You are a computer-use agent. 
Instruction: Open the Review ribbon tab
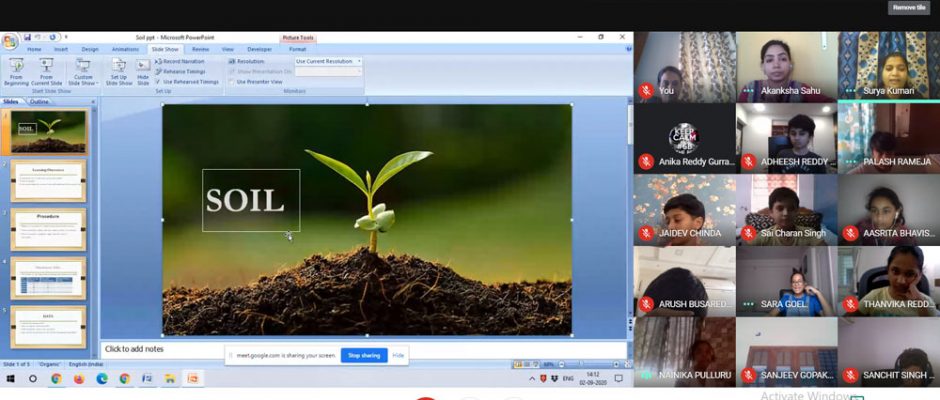point(200,49)
